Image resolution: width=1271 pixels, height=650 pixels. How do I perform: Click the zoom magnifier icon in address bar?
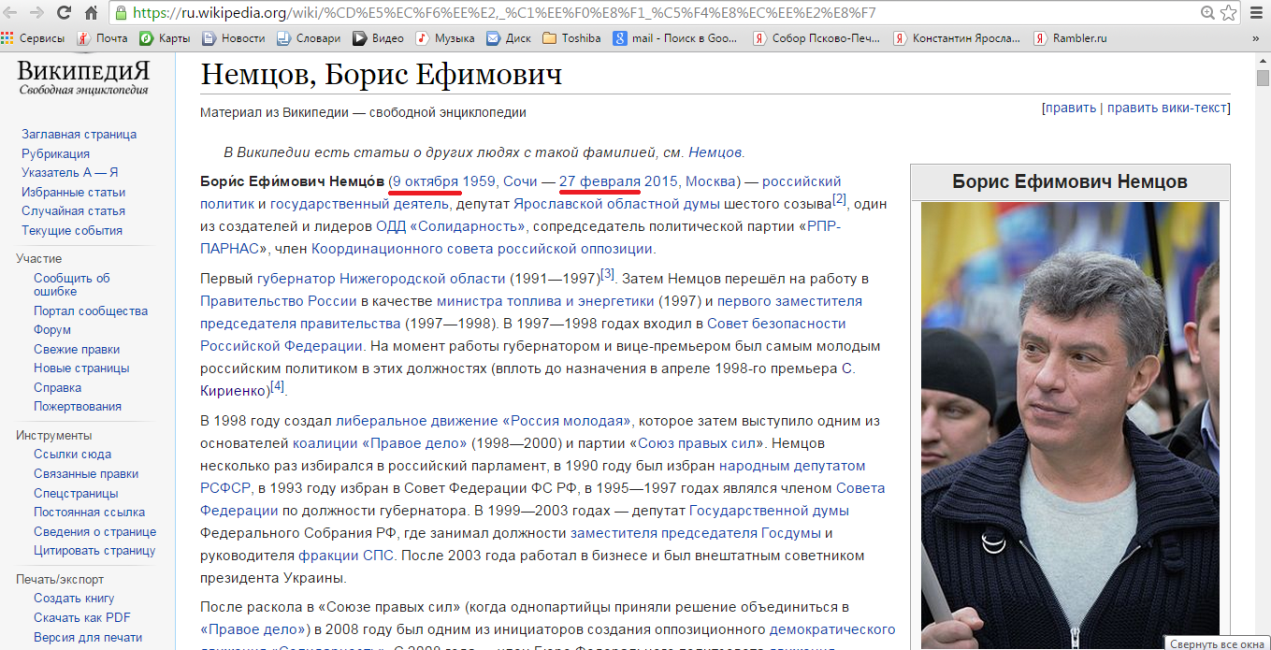click(1208, 13)
